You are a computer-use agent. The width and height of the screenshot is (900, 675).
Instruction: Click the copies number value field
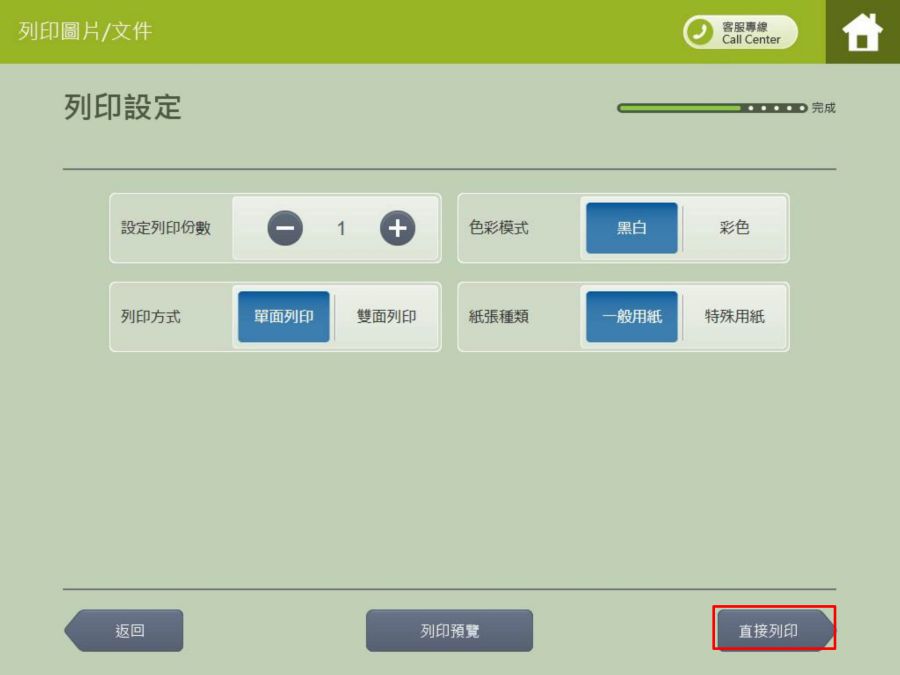point(341,228)
